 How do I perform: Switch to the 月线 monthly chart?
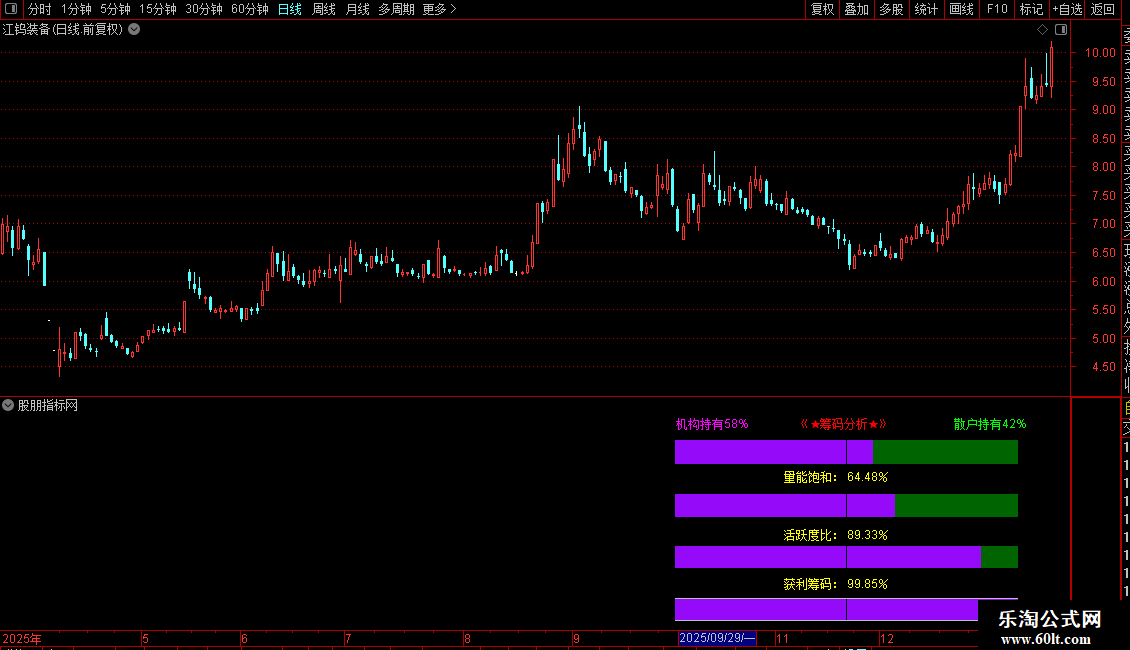pyautogui.click(x=357, y=9)
